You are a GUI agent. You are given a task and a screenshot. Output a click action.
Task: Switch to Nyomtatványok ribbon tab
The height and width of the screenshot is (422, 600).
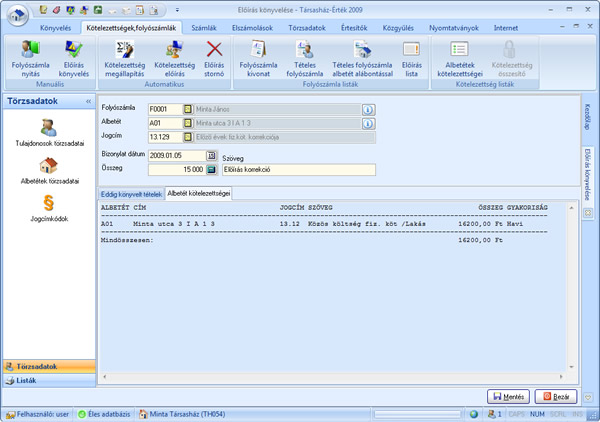coord(453,28)
